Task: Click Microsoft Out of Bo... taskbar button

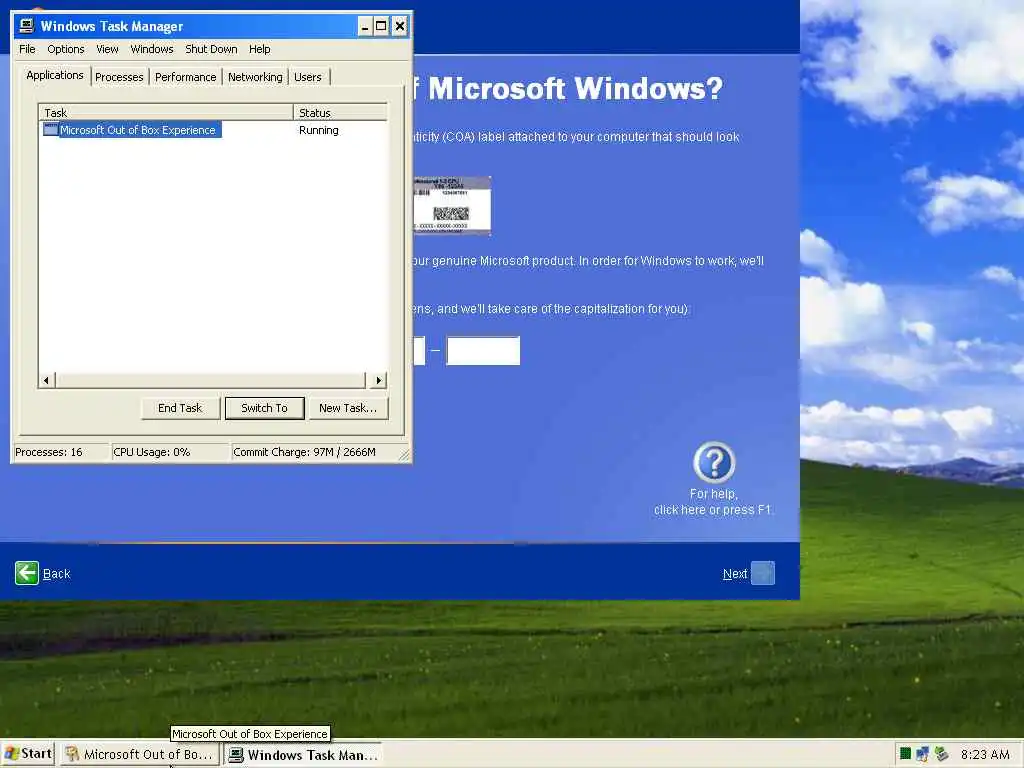Action: pos(140,754)
